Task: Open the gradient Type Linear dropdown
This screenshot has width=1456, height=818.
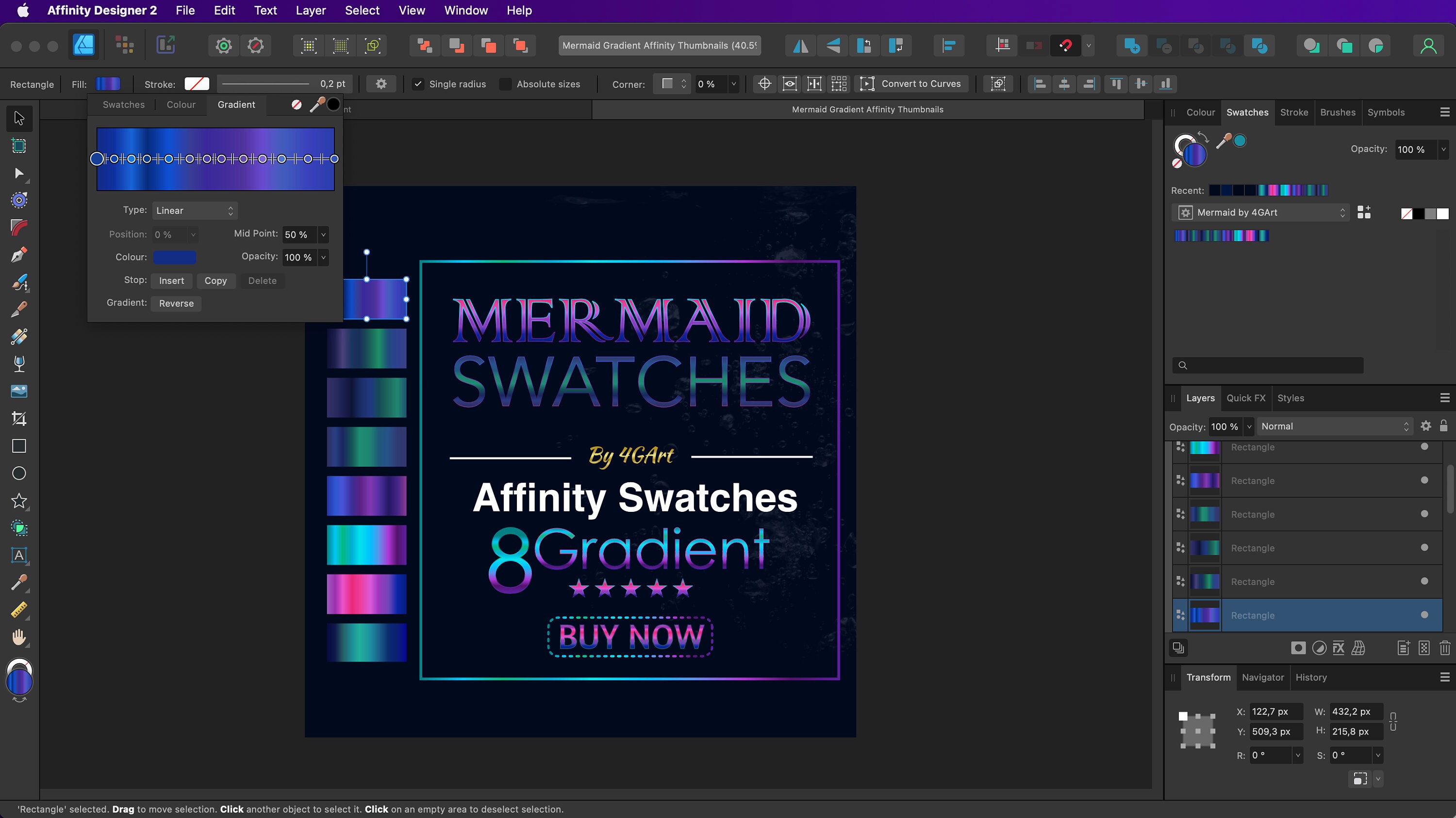Action: pos(195,210)
